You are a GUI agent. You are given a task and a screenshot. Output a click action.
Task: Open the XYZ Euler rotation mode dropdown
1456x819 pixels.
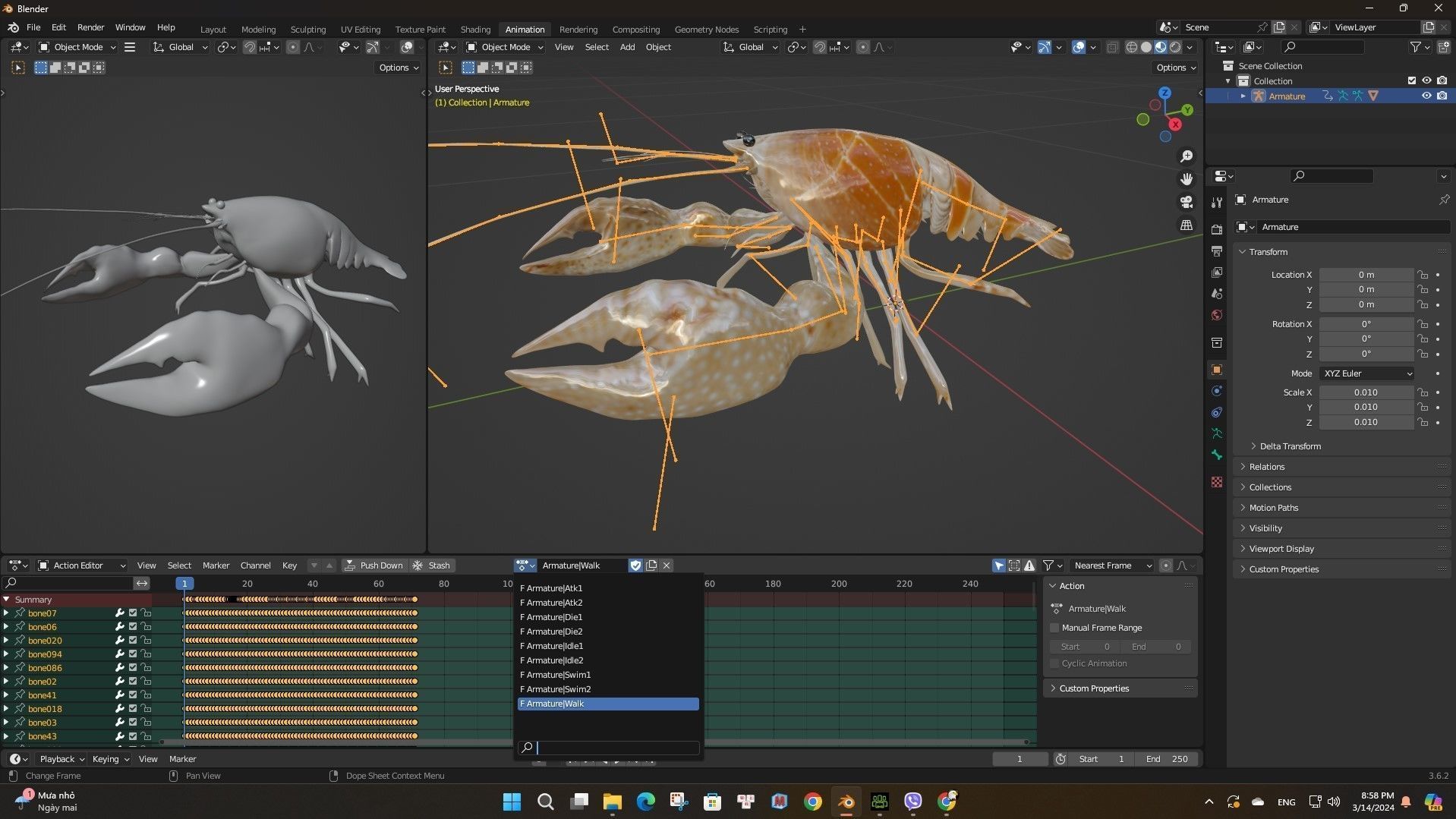point(1367,373)
